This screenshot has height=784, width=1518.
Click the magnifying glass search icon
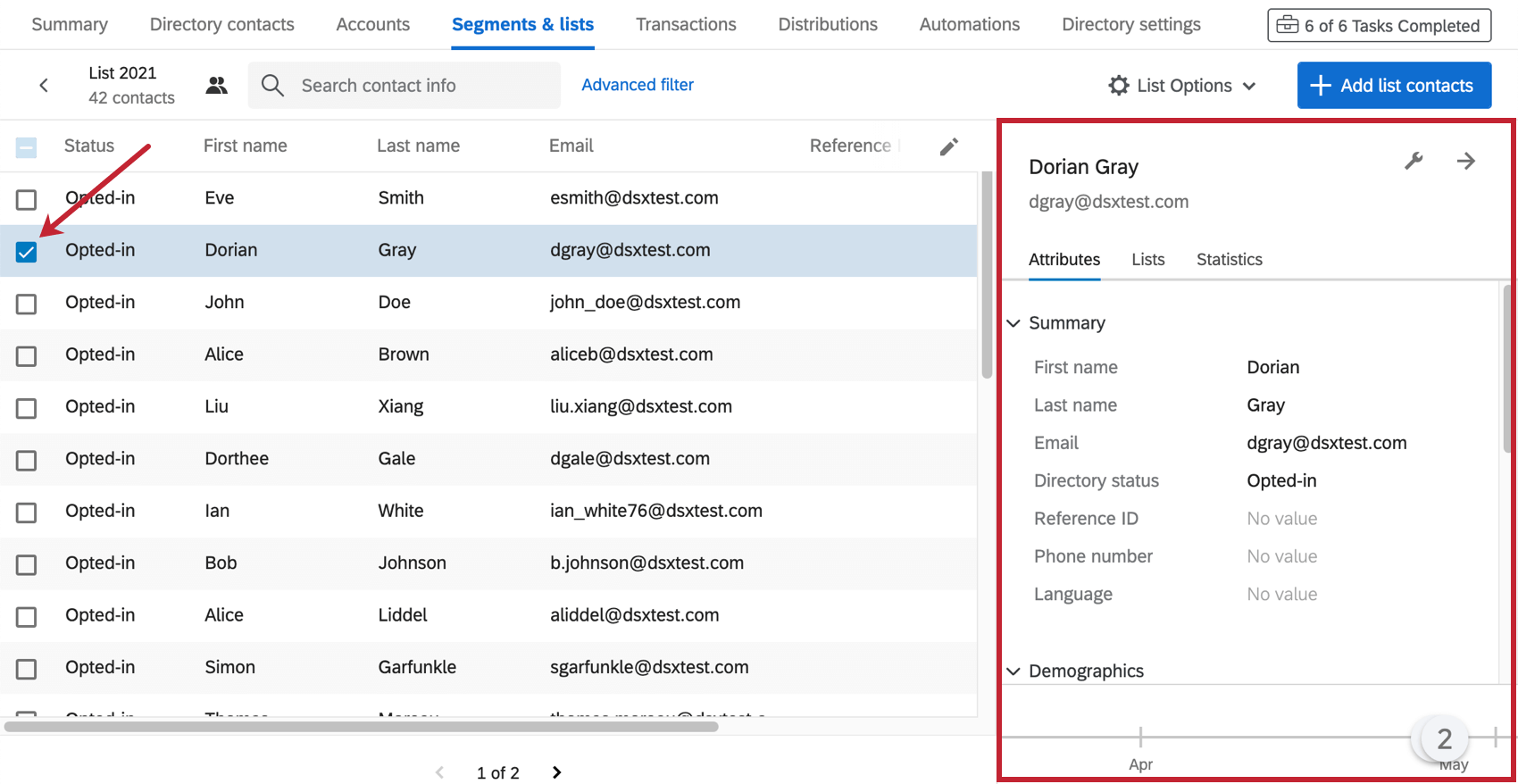point(272,86)
